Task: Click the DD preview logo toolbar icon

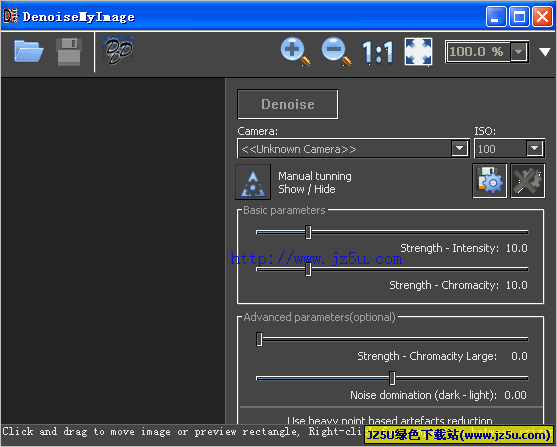Action: [118, 50]
